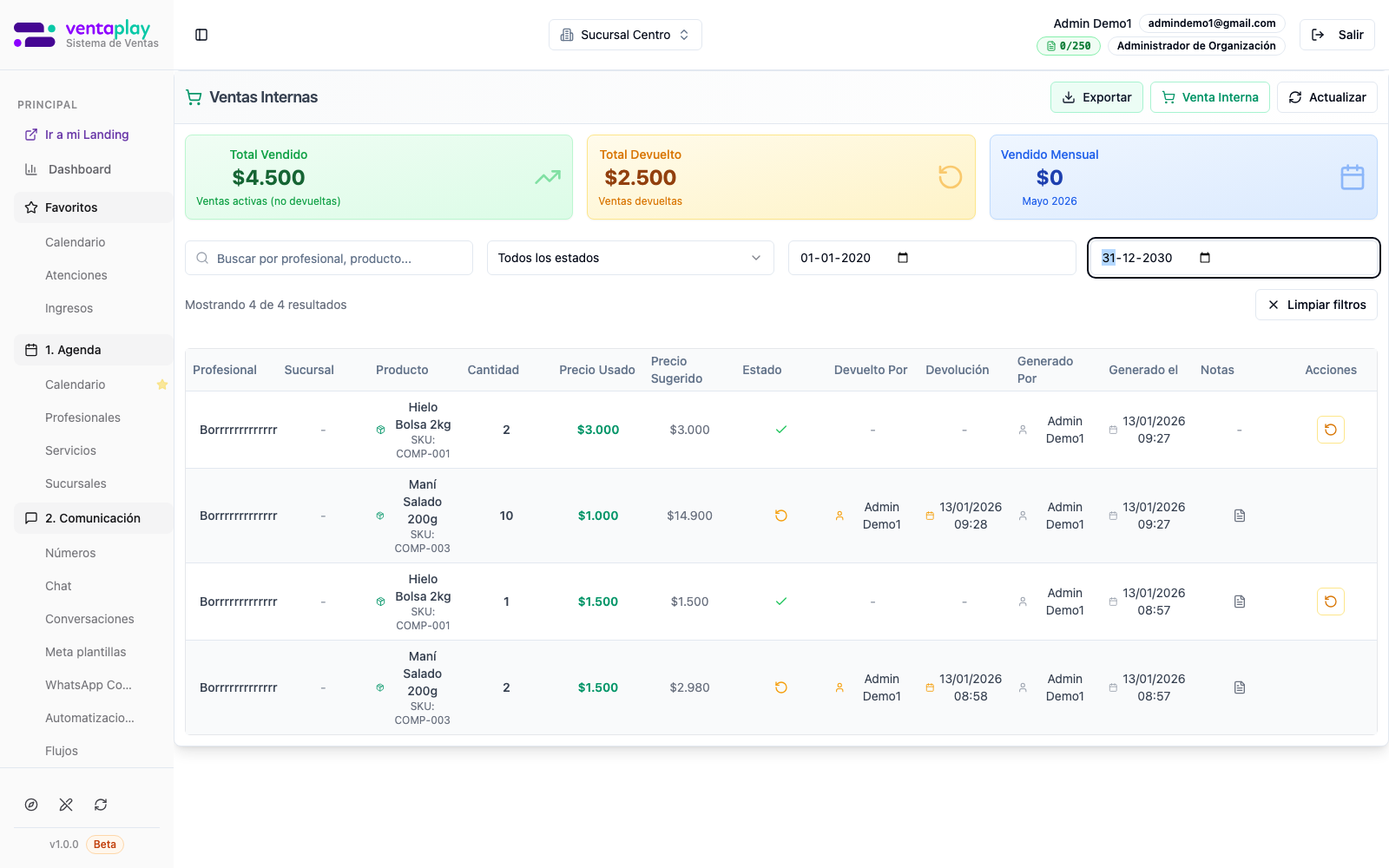Open Automatizacio... in the sidebar
1389x868 pixels.
89,718
